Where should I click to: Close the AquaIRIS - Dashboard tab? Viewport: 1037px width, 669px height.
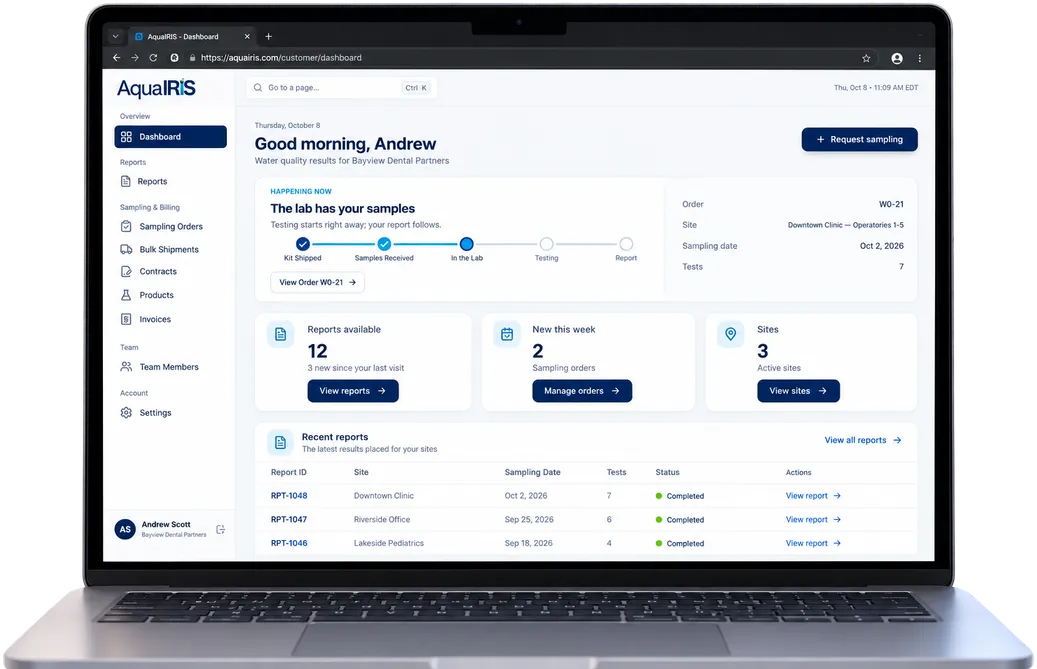(247, 36)
